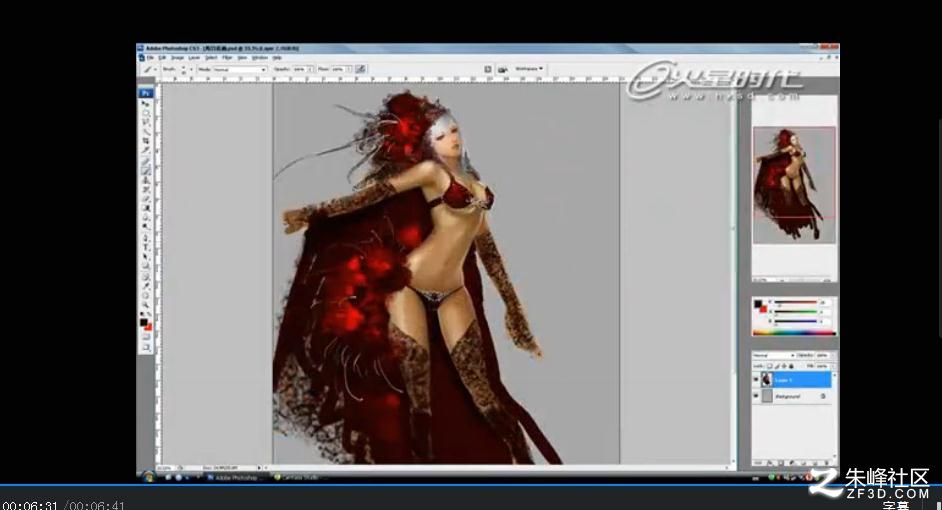Click Adobe Photoshop taskbar button
This screenshot has height=510, width=942.
236,478
